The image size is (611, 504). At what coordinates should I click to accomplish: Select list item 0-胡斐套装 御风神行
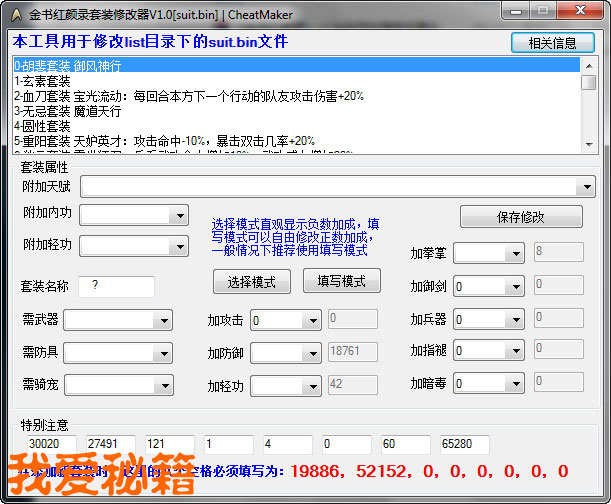tap(296, 65)
